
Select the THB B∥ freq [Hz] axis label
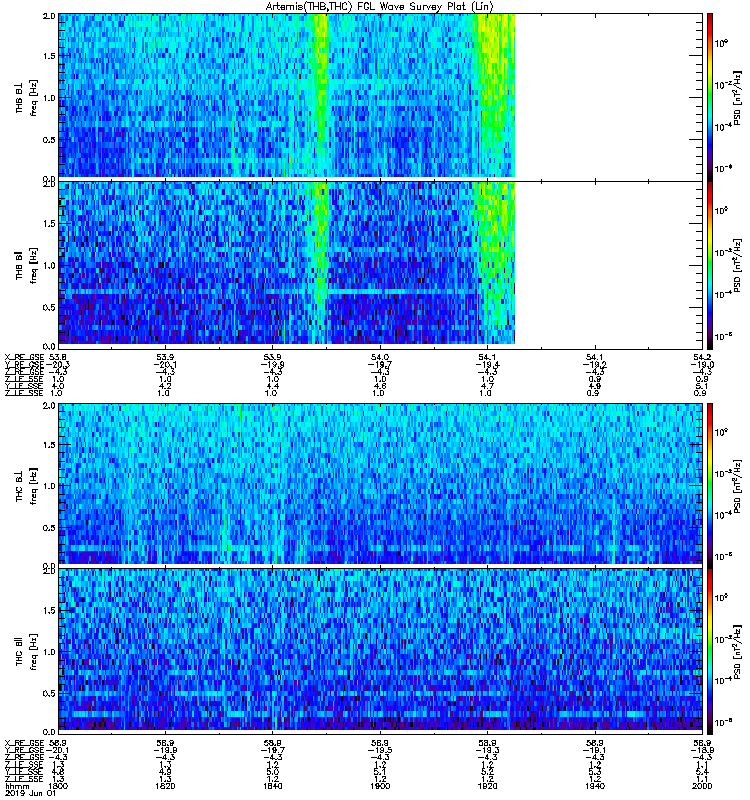(26, 265)
